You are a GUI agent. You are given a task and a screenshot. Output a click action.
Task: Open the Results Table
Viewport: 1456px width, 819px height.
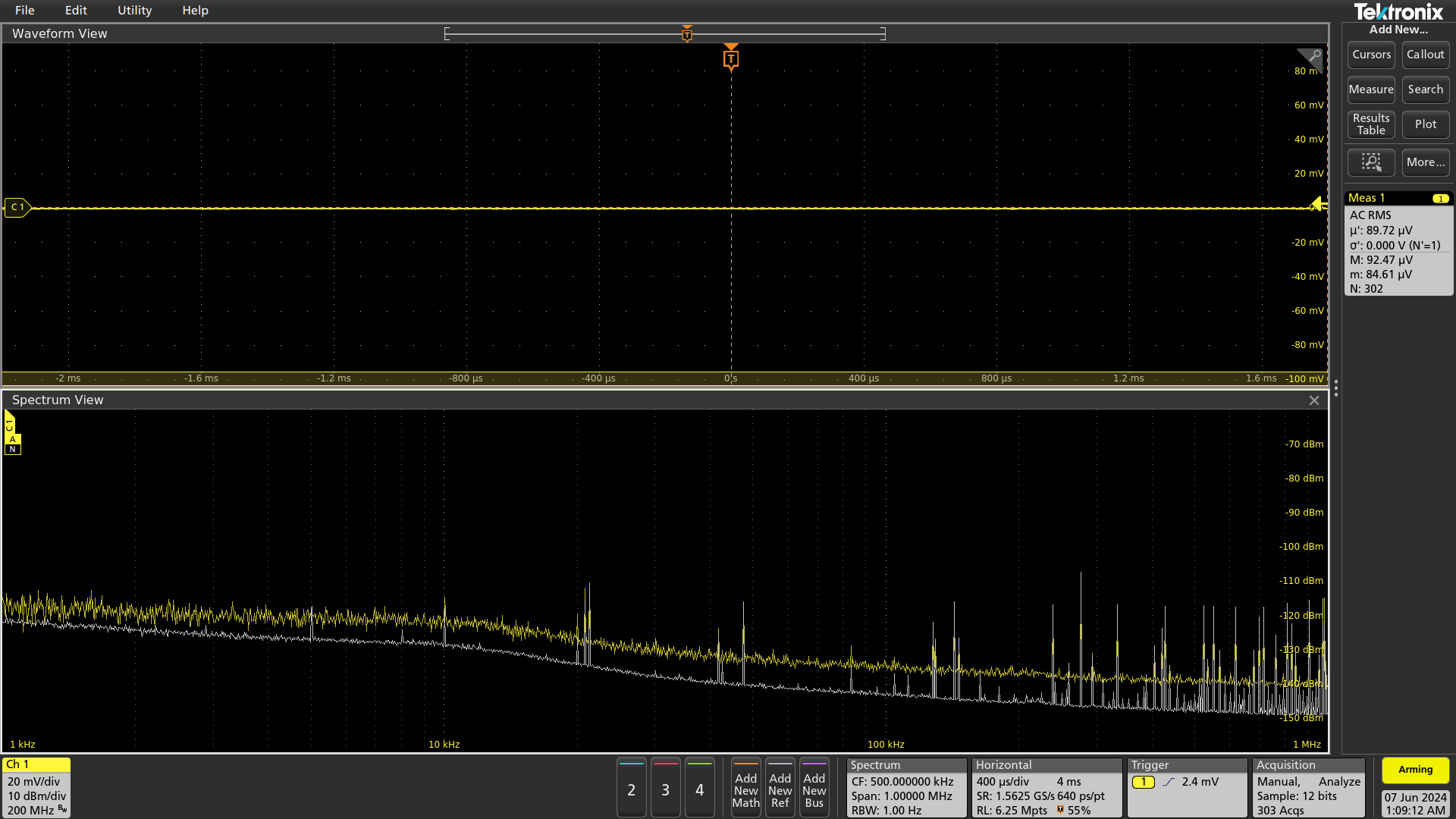(1370, 124)
